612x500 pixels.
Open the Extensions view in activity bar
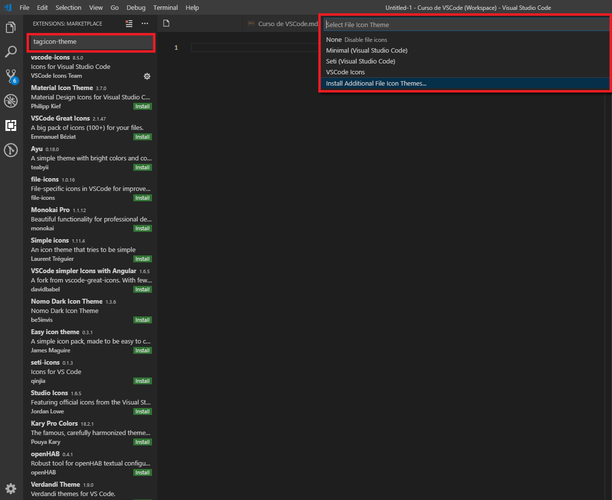click(x=11, y=126)
